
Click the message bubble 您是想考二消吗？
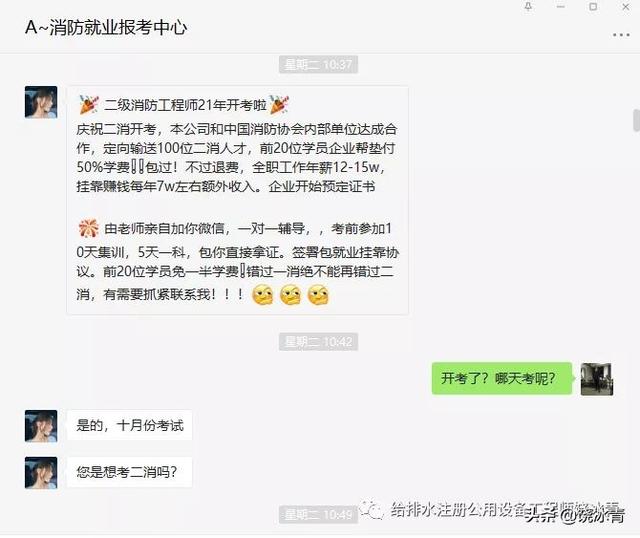(x=129, y=472)
